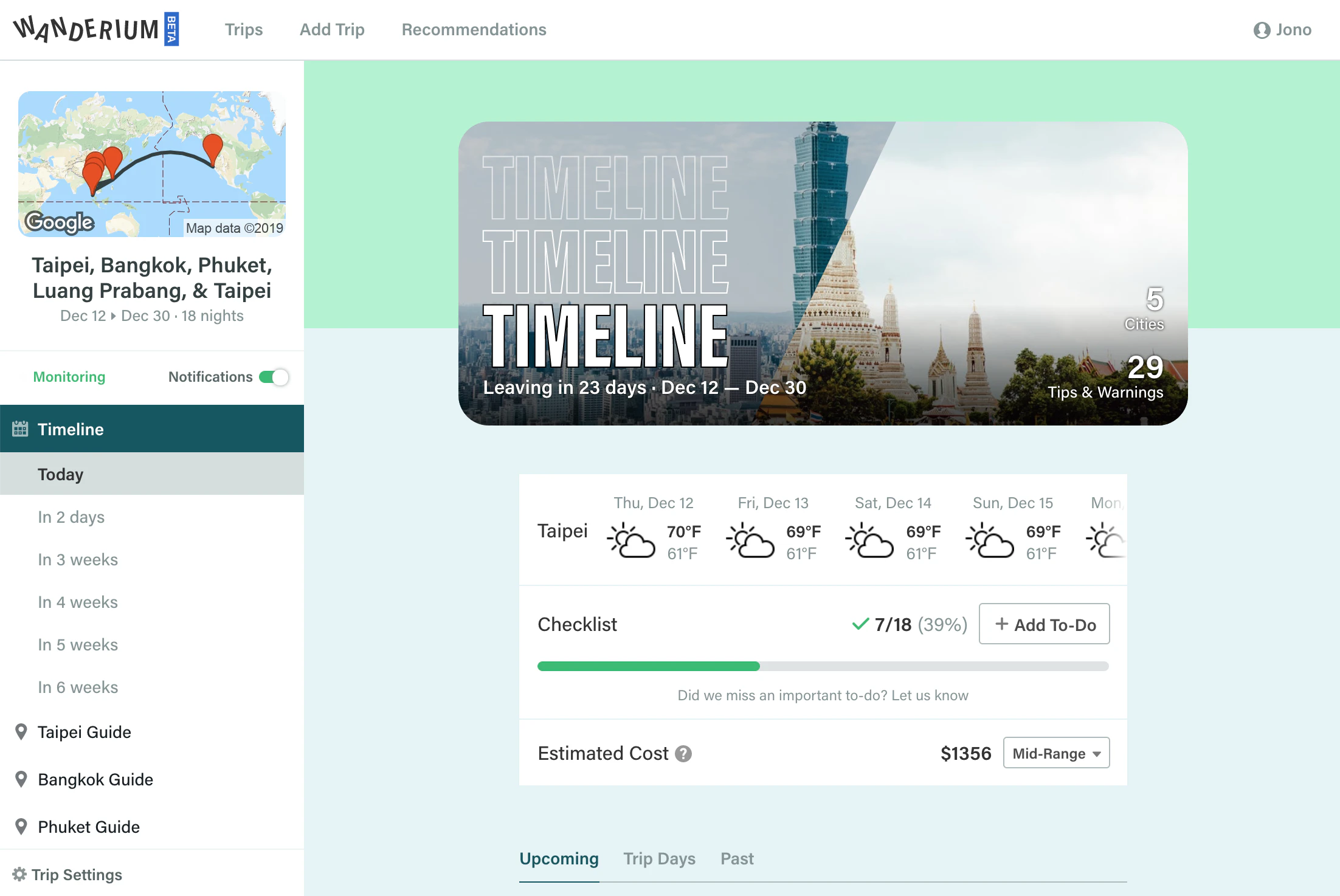
Task: Click the Checklist heading
Action: pos(578,624)
